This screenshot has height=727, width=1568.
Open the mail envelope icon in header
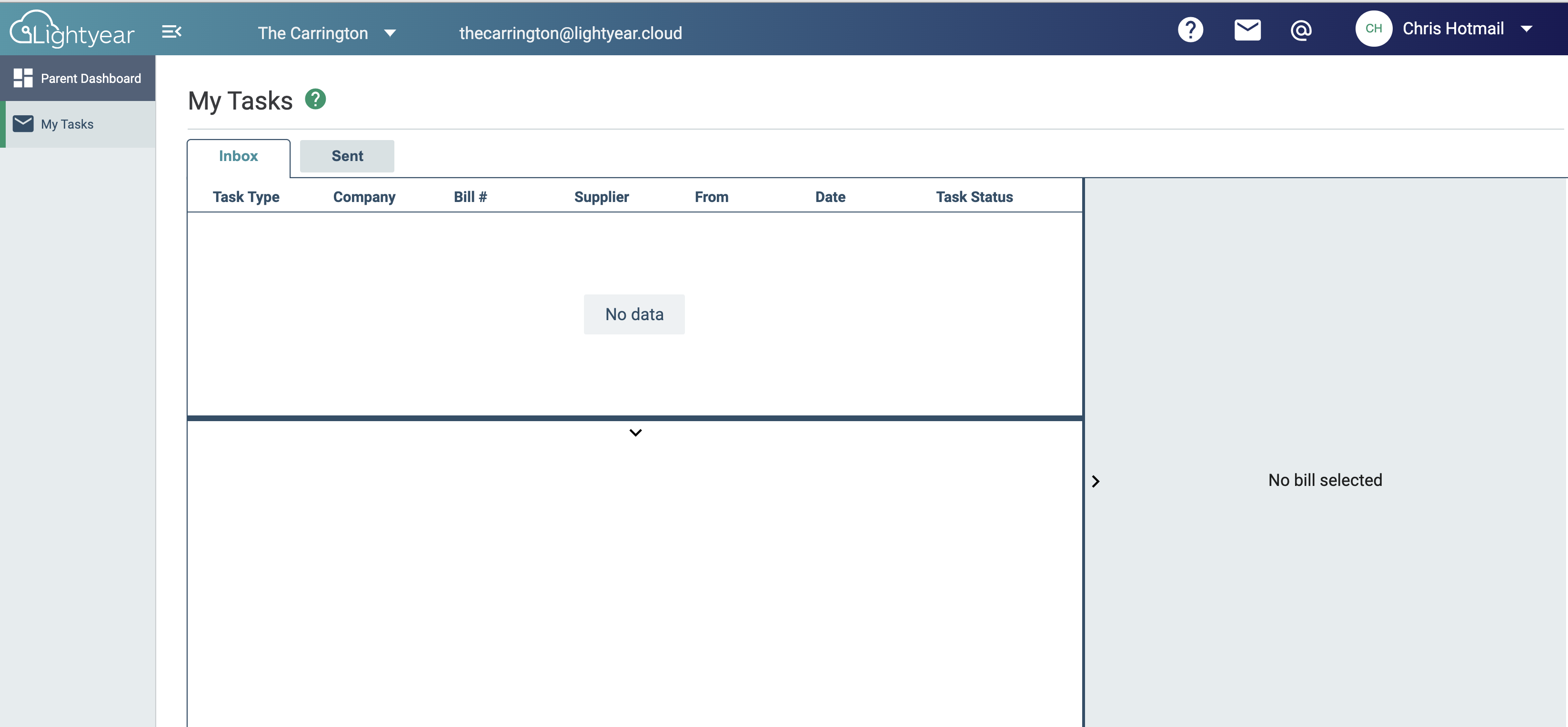coord(1247,29)
